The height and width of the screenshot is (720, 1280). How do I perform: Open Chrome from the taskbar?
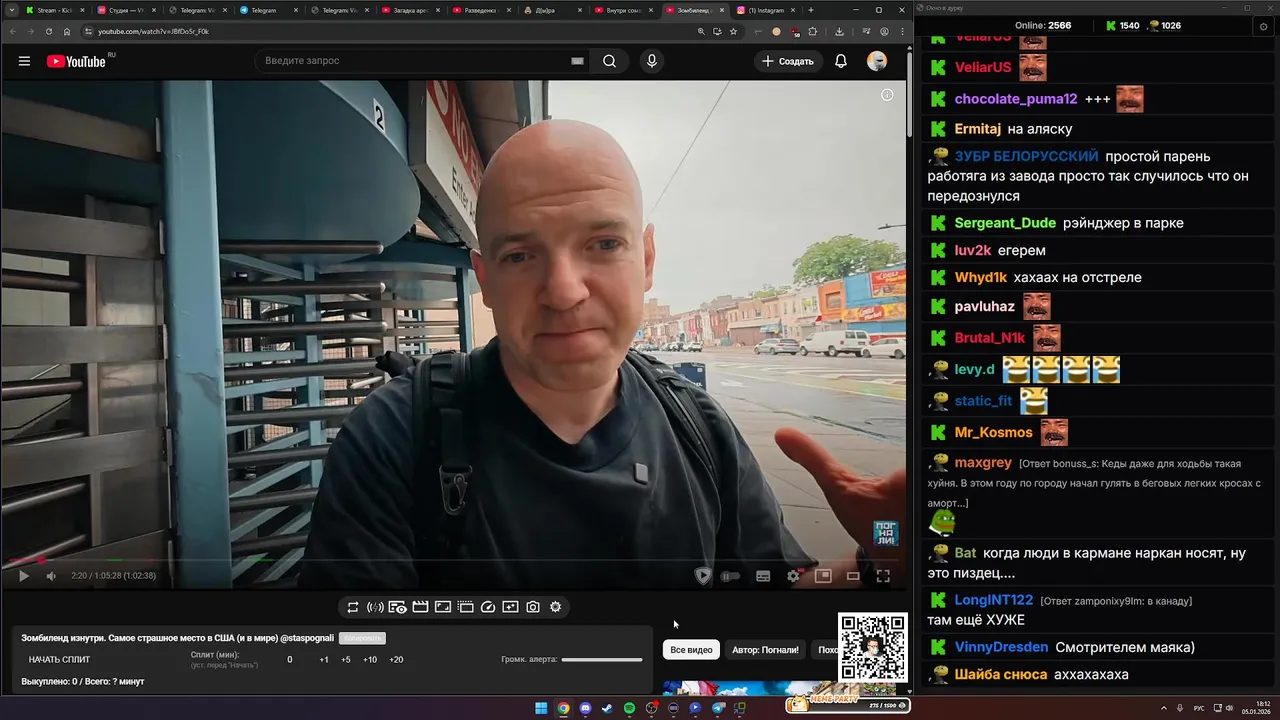[x=563, y=708]
